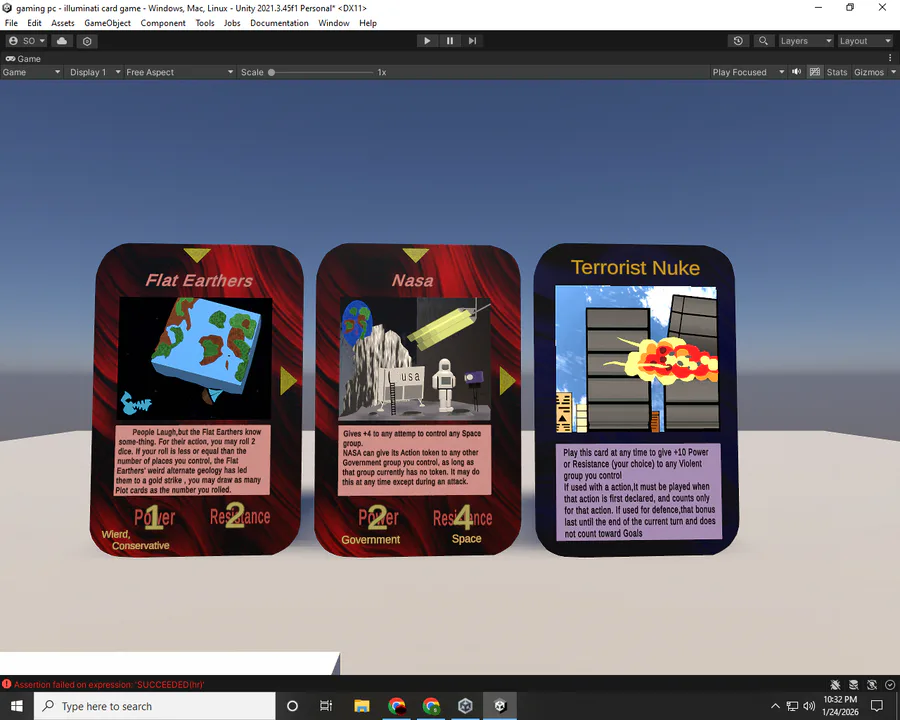Screen dimensions: 900x720
Task: Click the active Unity editor taskbar icon
Action: tap(500, 706)
